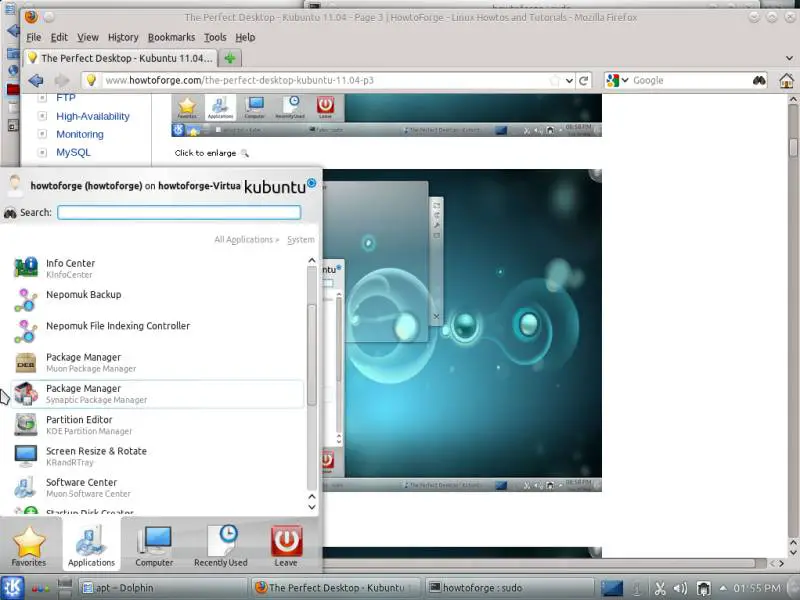Open the Kickoff K menu button
Viewport: 800px width, 600px height.
(x=12, y=587)
